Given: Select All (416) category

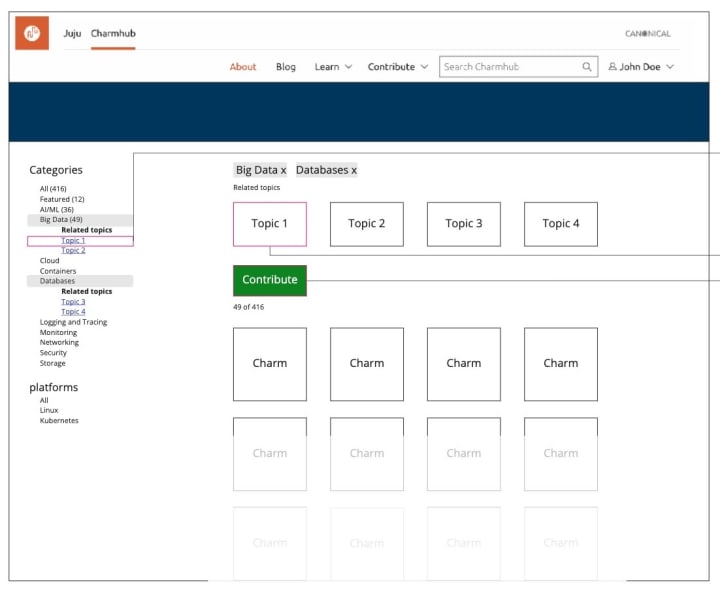Looking at the screenshot, I should (x=53, y=189).
